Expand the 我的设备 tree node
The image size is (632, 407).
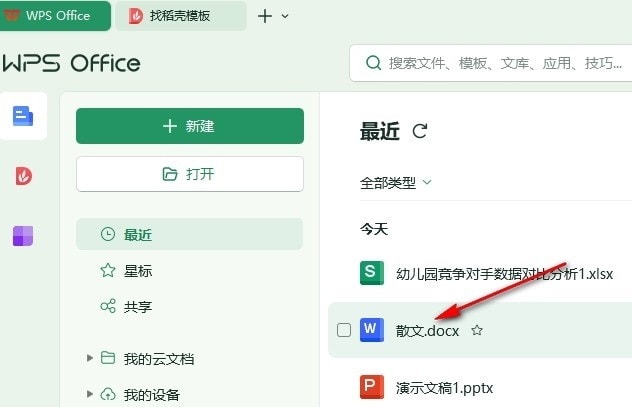90,394
